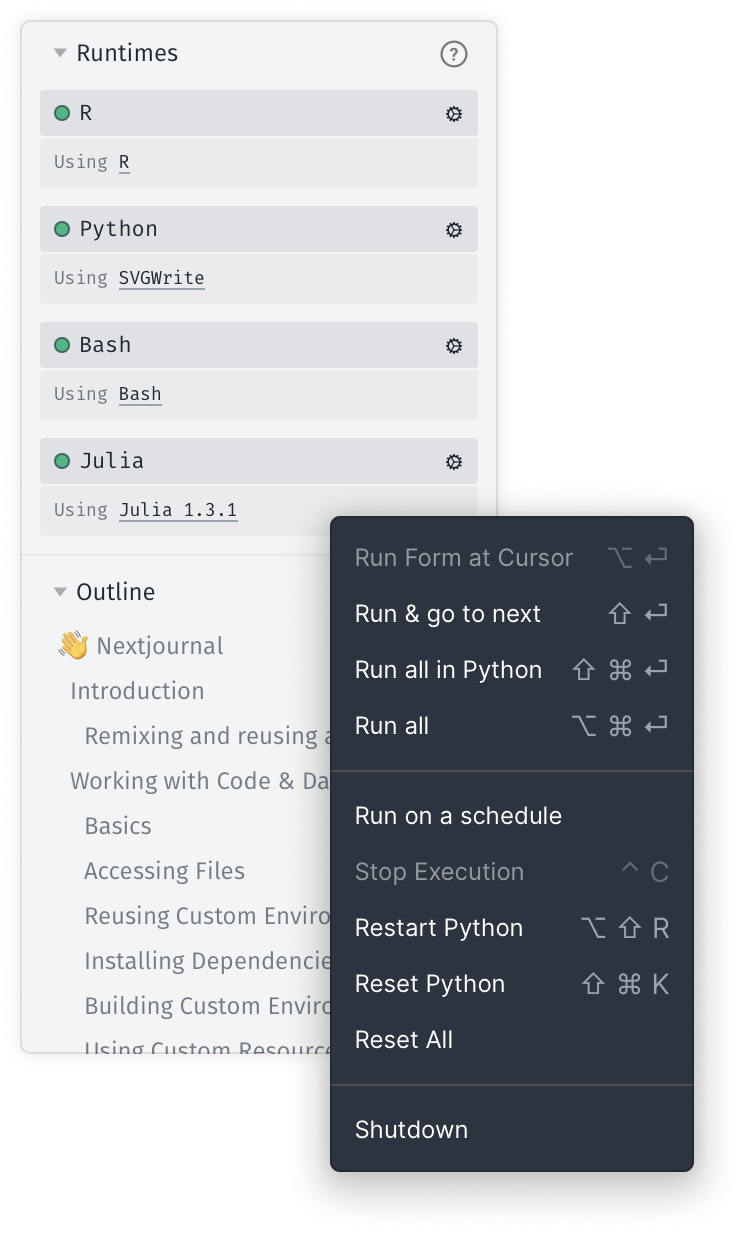Screen dimensions: 744x1234
Task: Select Run & go to next
Action: tap(447, 614)
